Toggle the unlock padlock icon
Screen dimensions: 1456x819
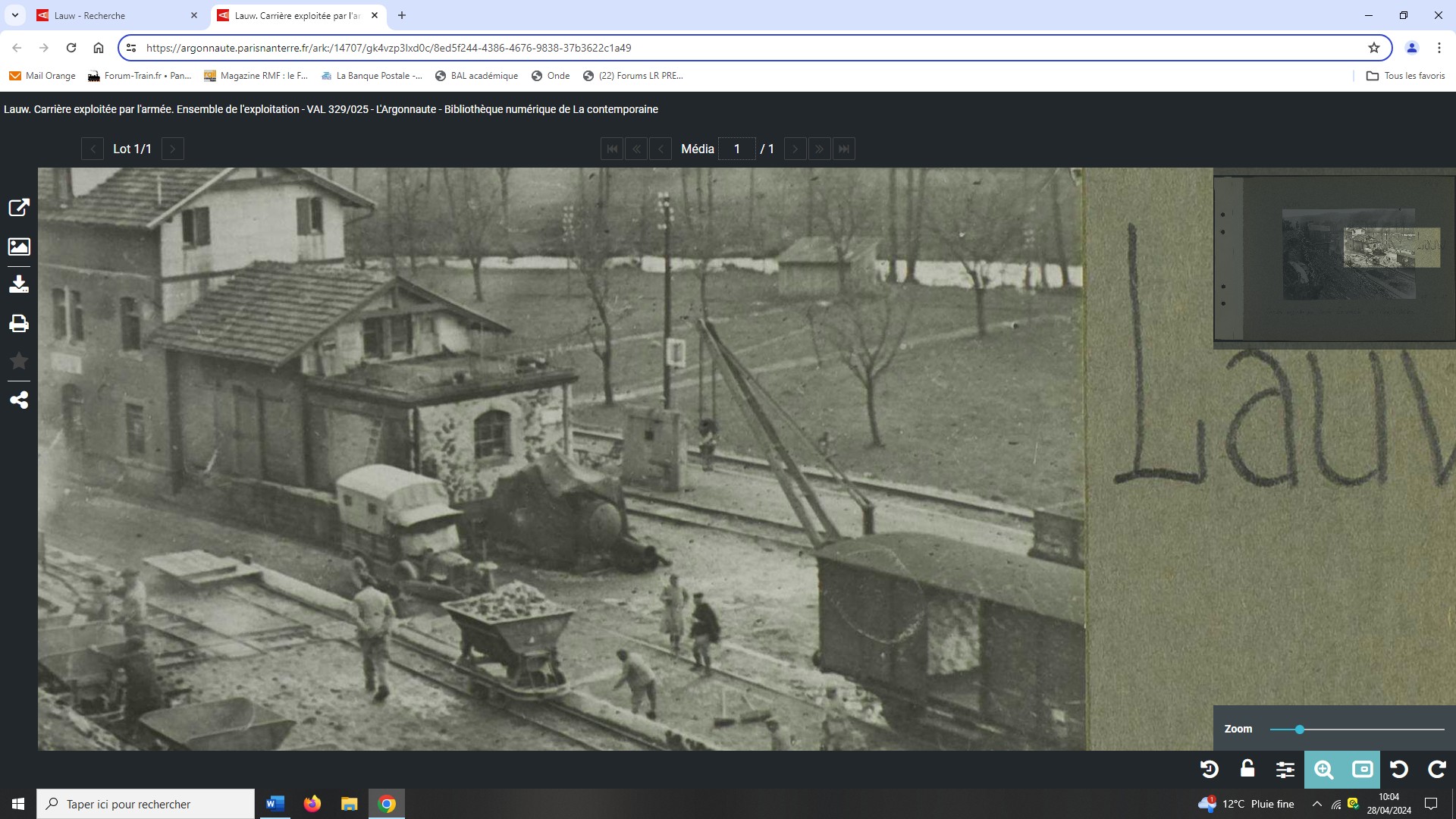(x=1247, y=770)
